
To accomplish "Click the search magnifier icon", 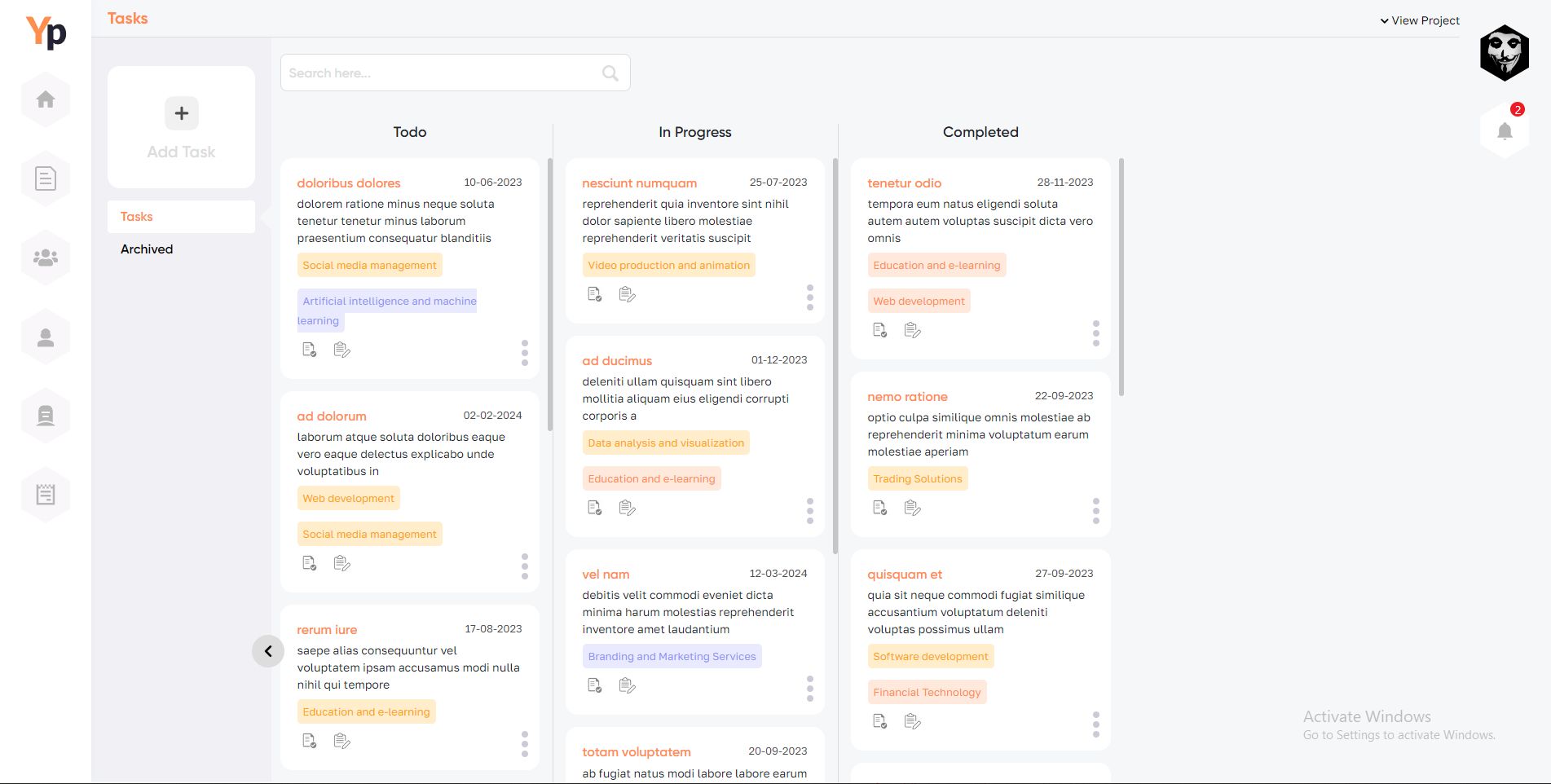I will point(610,73).
